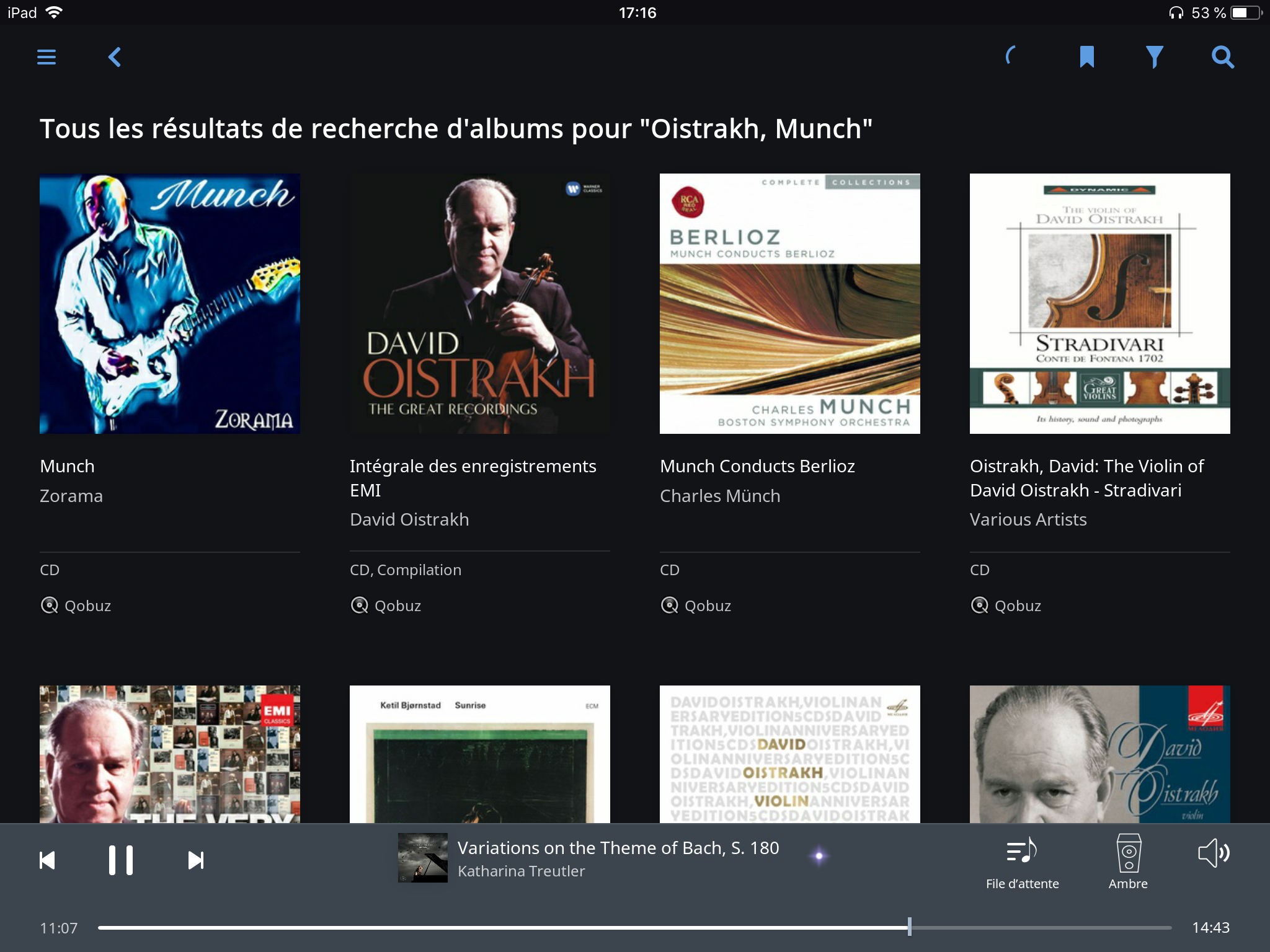Tap Qobuz source icon under EMI album
Image resolution: width=1270 pixels, height=952 pixels.
(x=360, y=605)
